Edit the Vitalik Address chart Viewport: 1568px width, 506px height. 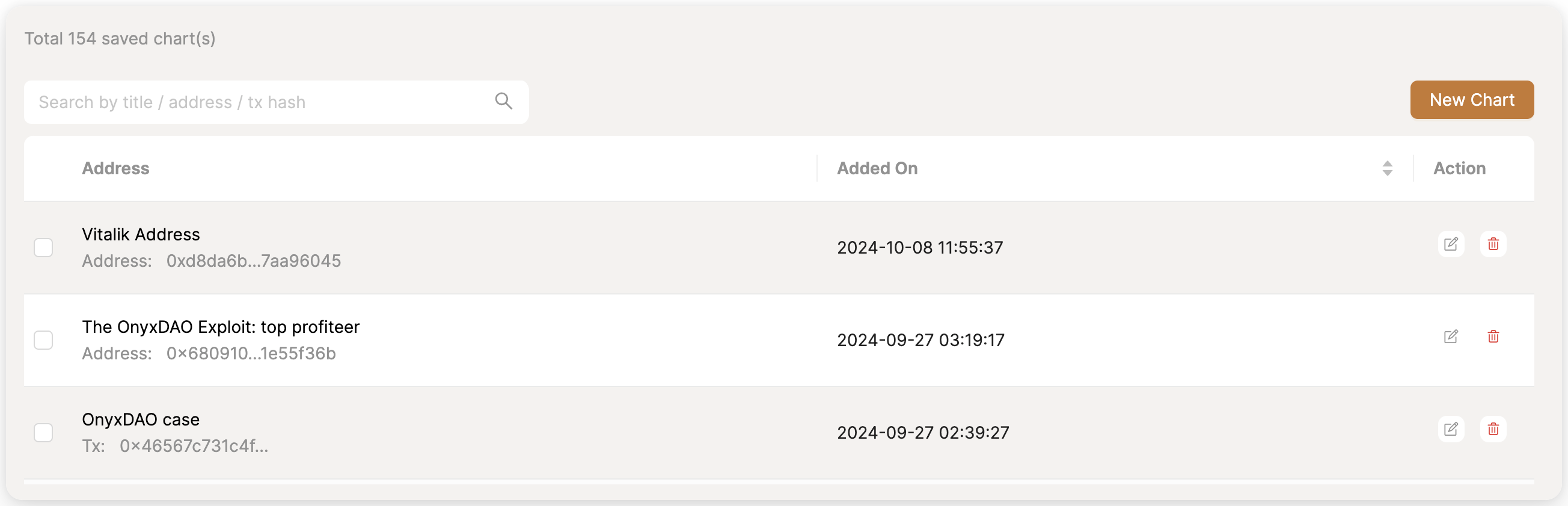point(1451,244)
